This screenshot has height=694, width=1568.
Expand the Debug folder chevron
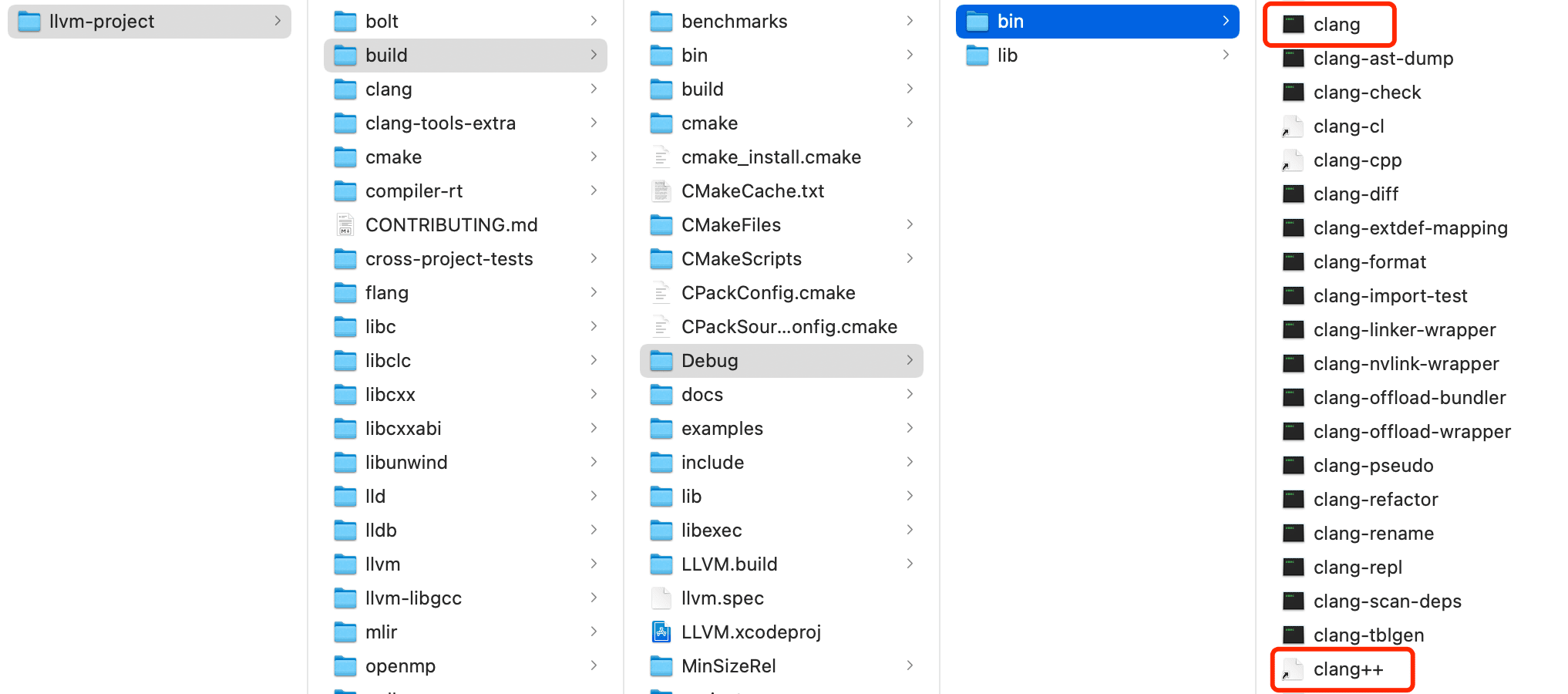pyautogui.click(x=910, y=361)
